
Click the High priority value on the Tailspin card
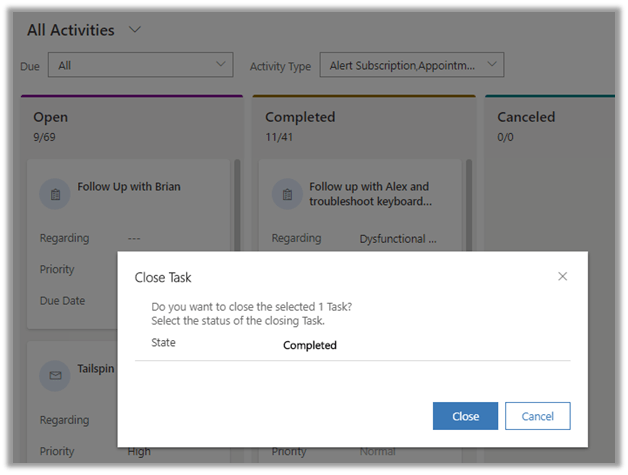(139, 451)
